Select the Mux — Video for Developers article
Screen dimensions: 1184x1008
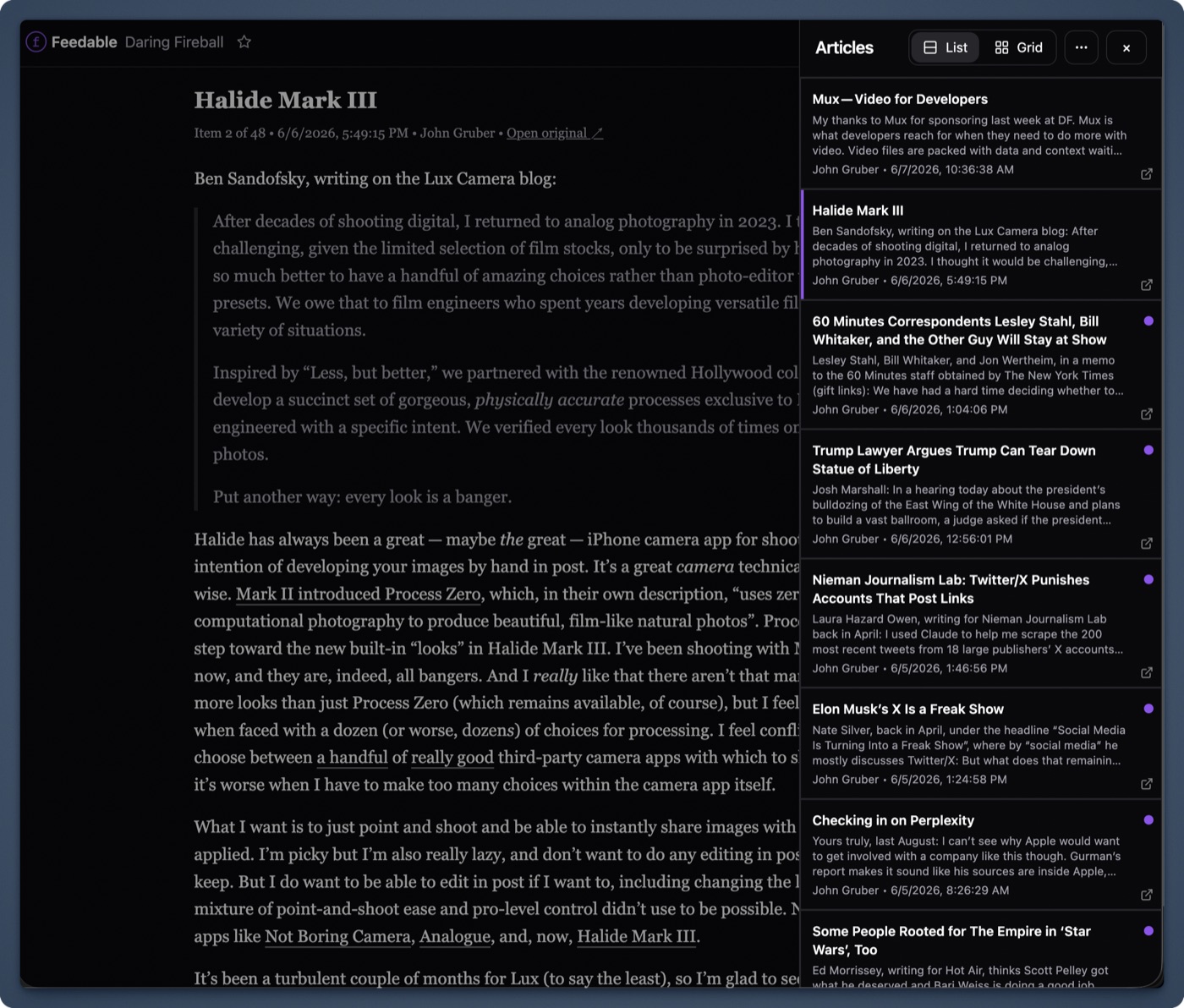[x=981, y=134]
